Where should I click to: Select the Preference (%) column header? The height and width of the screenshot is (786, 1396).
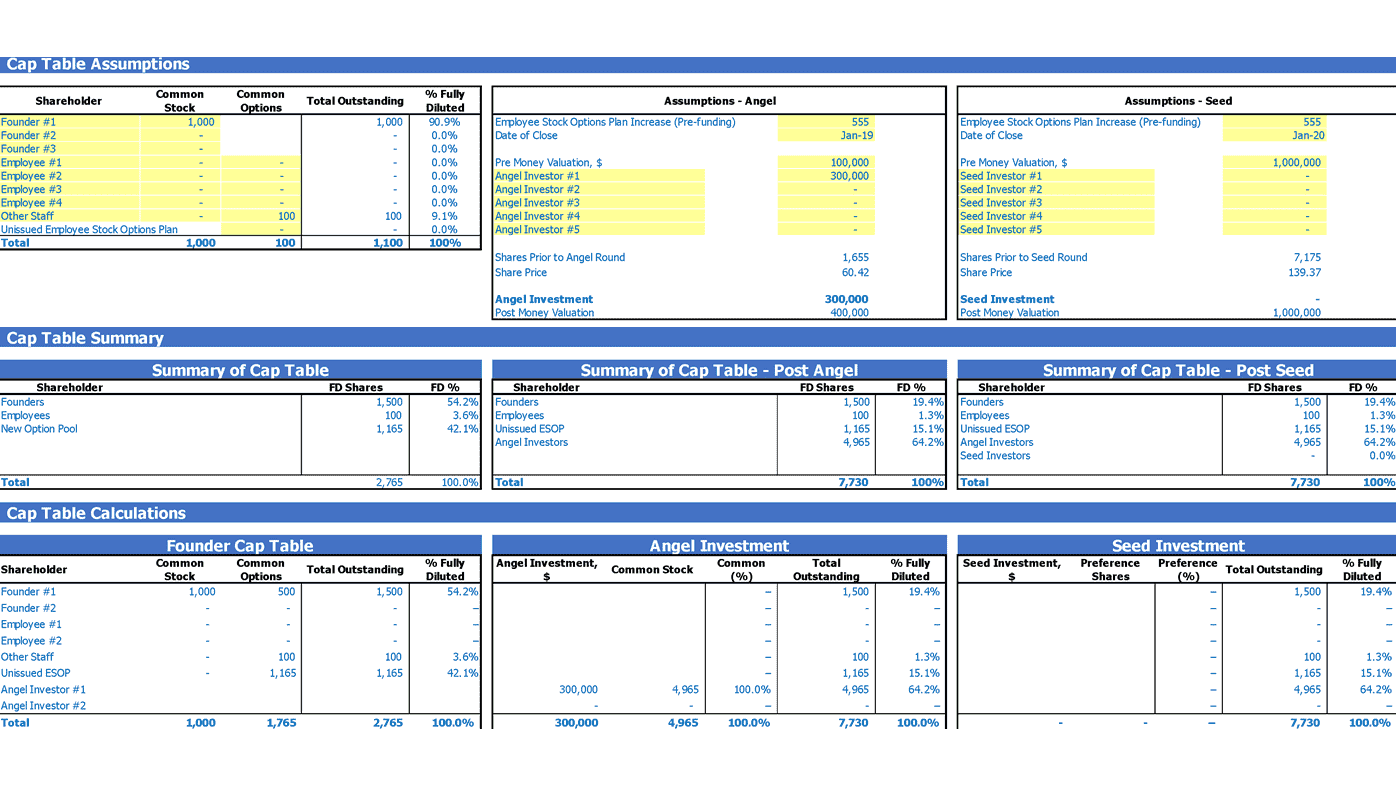tap(1187, 570)
